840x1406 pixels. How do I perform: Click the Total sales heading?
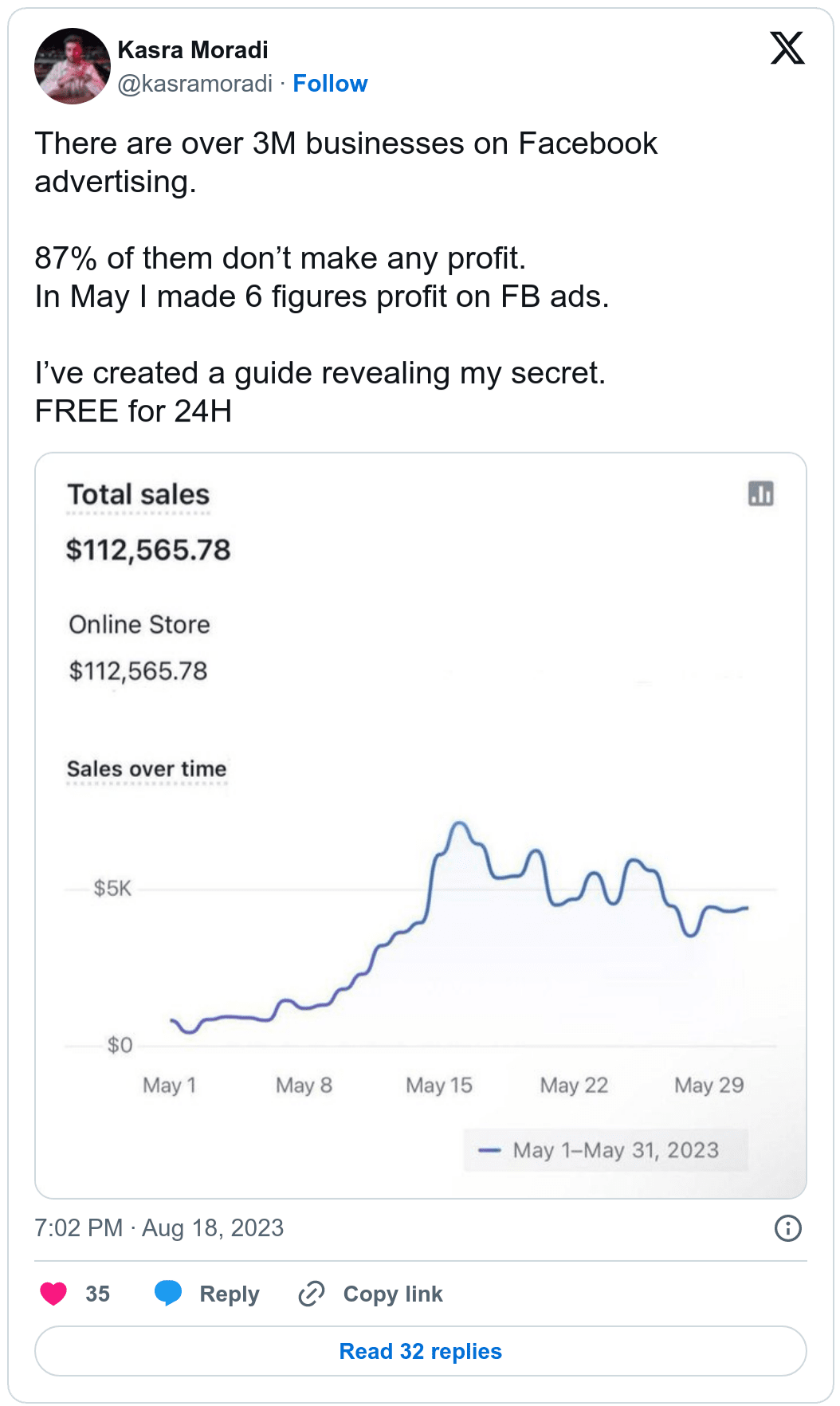(x=139, y=495)
